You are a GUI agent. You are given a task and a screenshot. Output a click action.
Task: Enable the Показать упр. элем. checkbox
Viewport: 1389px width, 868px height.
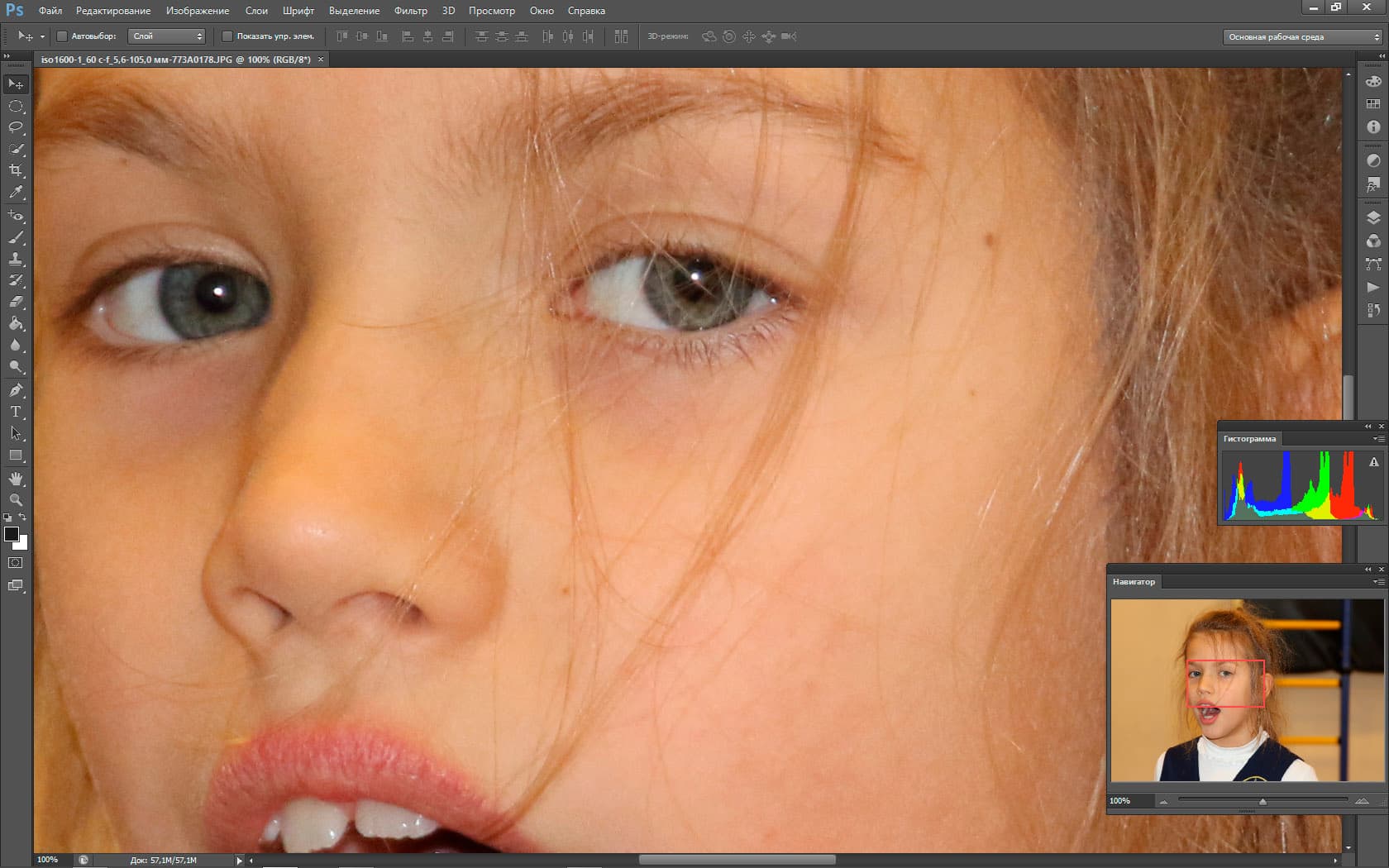pos(227,36)
